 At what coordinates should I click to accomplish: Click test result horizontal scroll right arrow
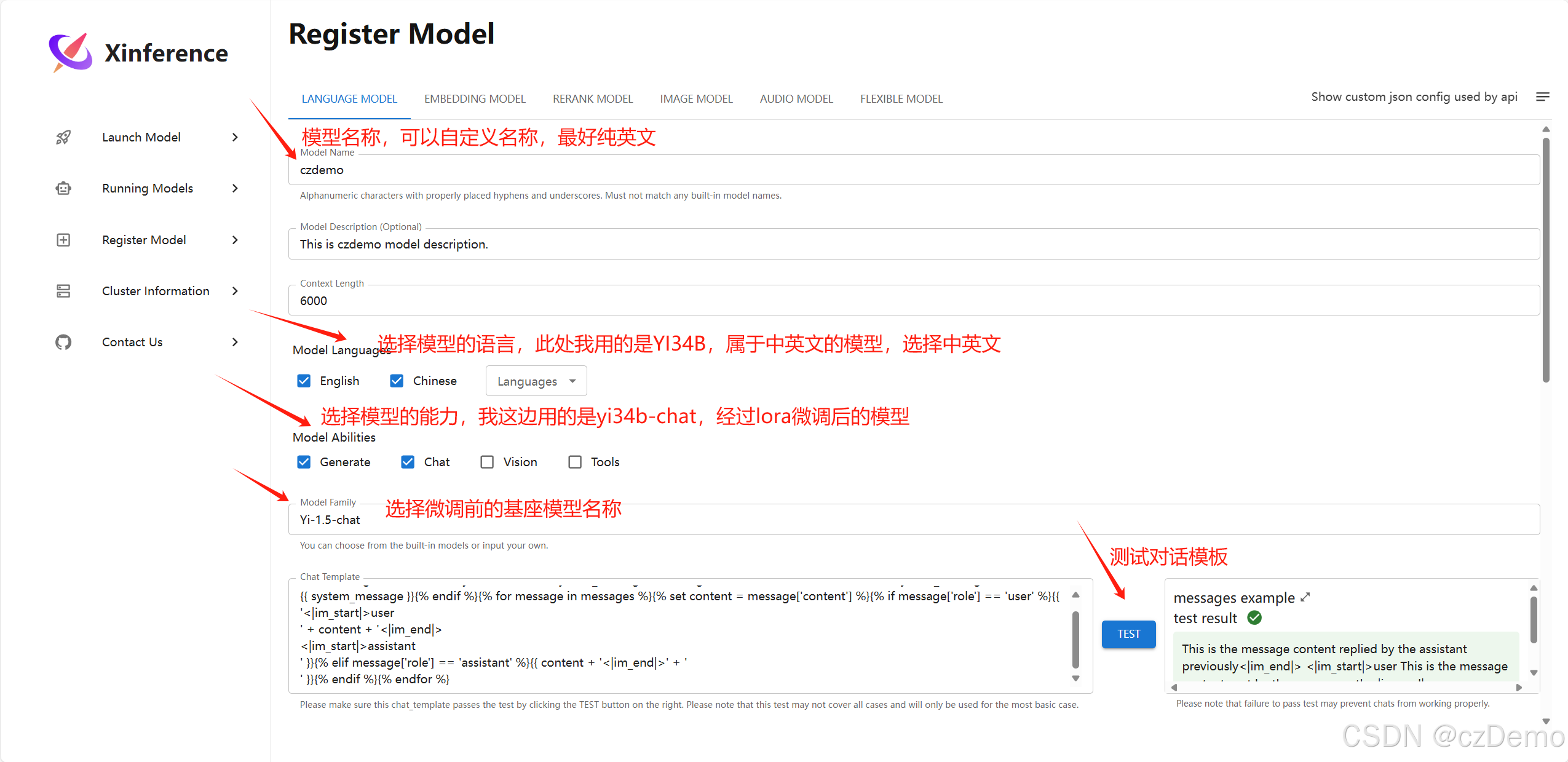click(1519, 688)
